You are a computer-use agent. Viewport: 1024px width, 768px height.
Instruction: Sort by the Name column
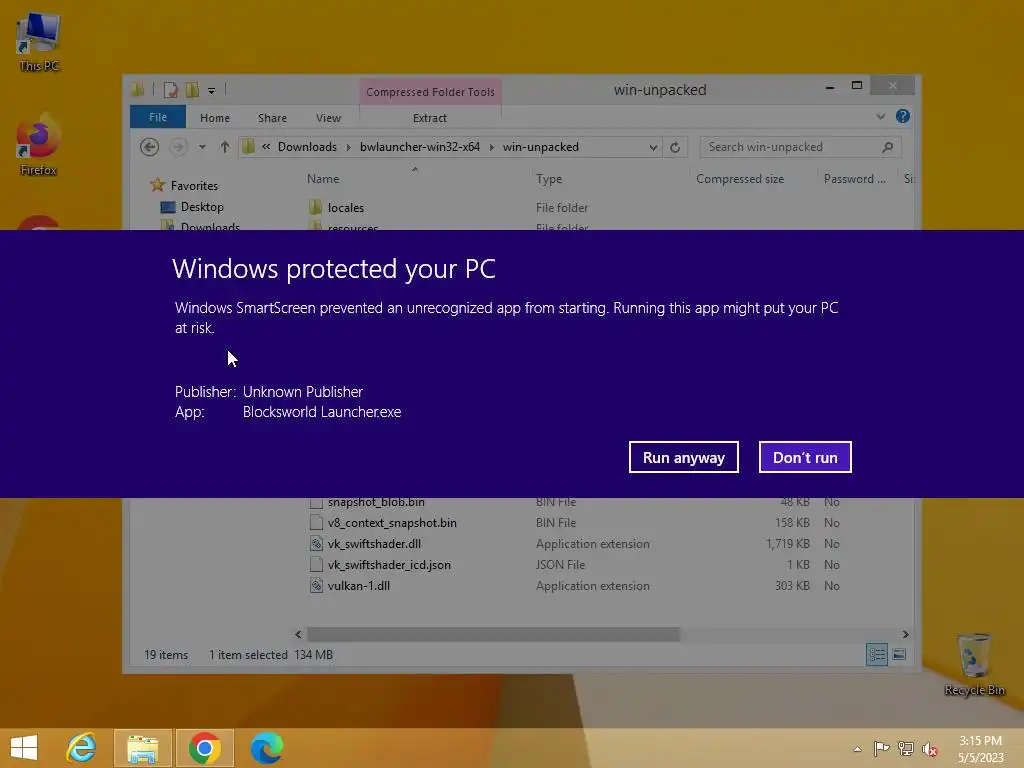(323, 178)
